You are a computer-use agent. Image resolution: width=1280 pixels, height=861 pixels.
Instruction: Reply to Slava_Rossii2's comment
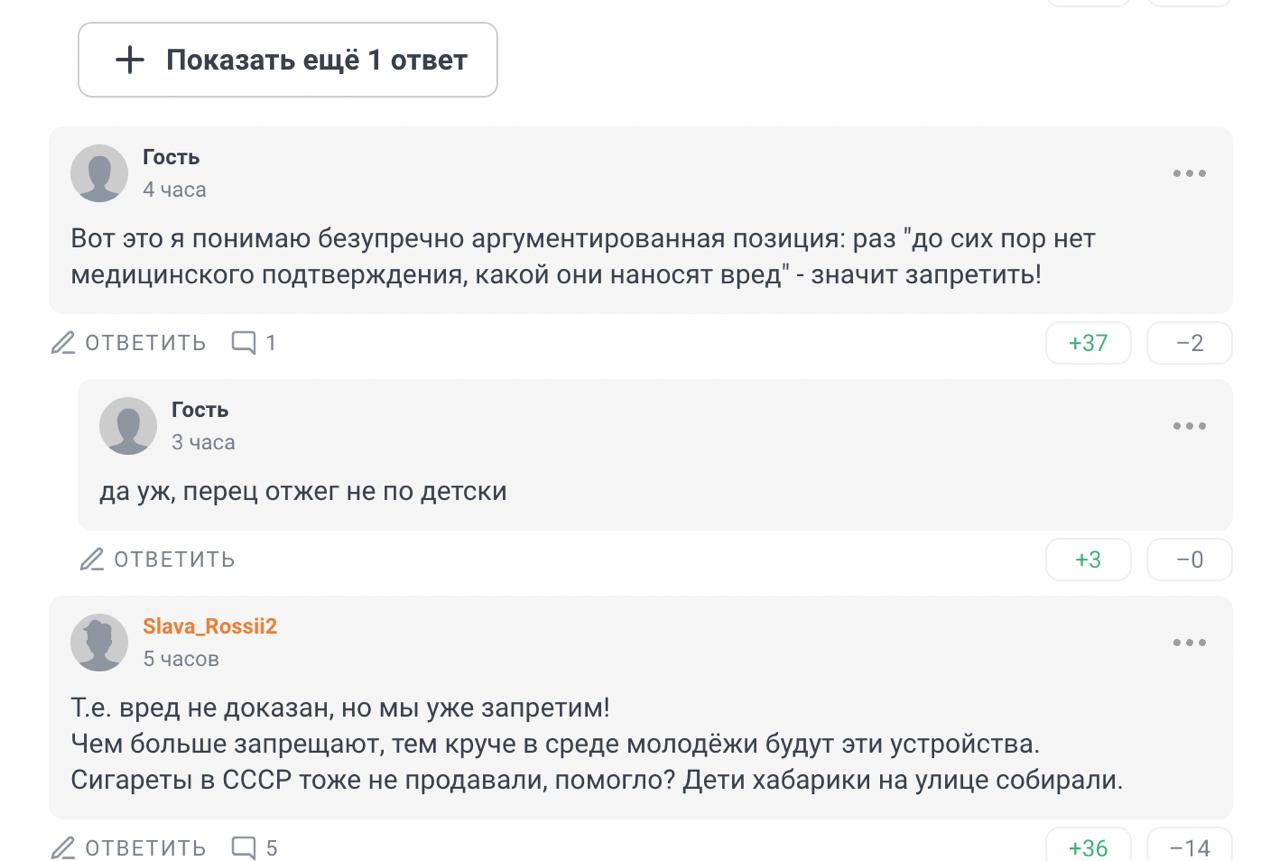click(x=129, y=848)
